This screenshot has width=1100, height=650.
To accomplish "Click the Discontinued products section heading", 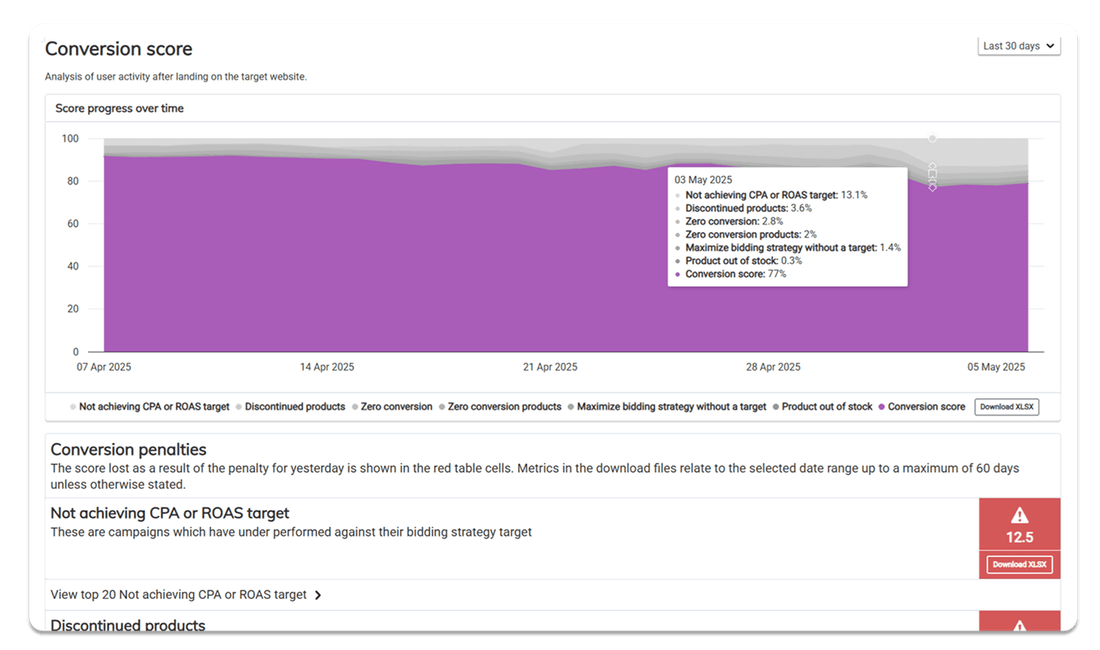I will coord(128,625).
